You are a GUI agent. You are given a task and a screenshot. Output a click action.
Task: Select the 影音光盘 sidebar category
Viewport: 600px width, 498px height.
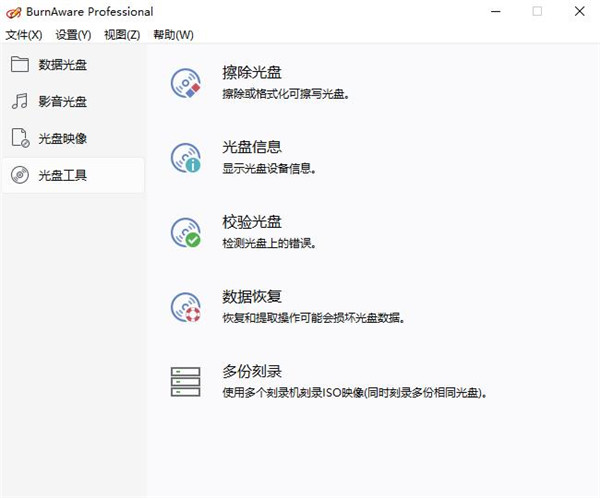click(x=73, y=101)
